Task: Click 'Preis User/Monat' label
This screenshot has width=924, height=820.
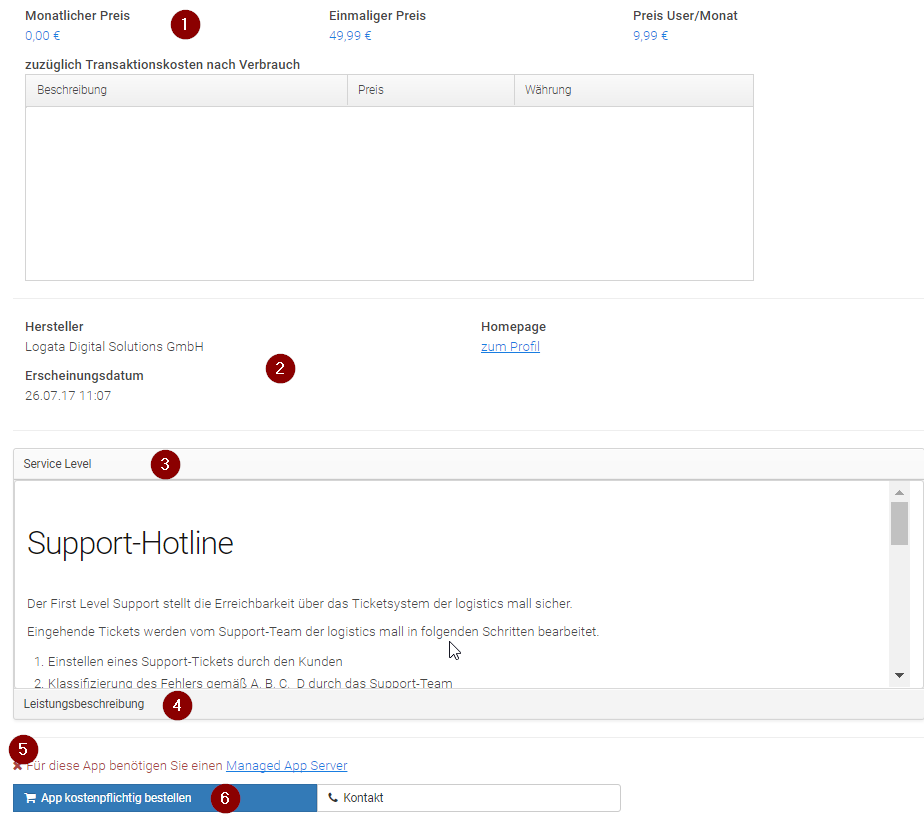Action: click(685, 15)
